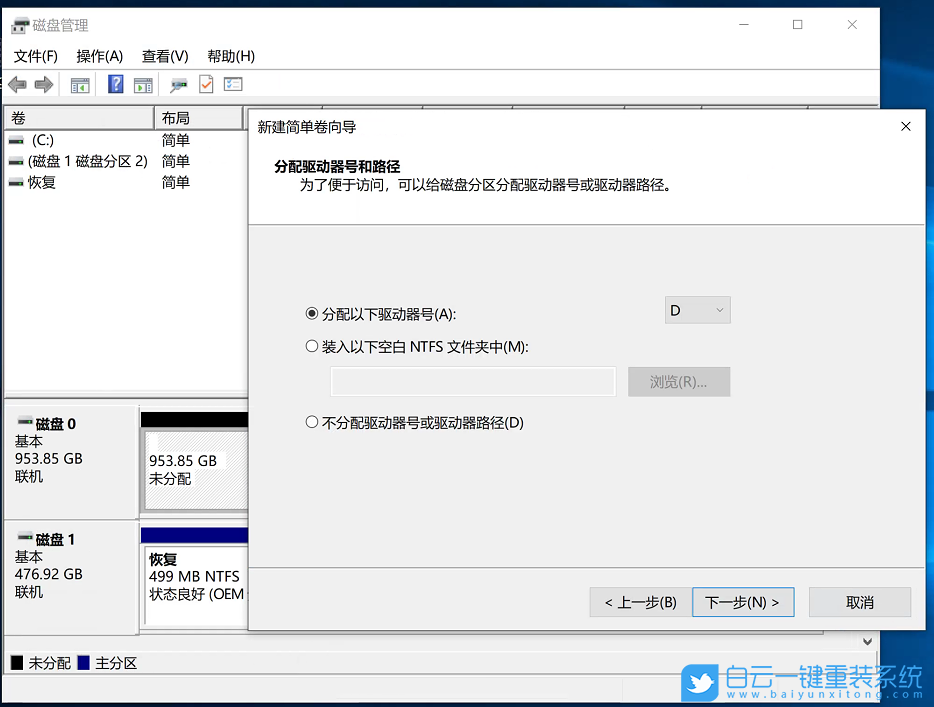
Task: Click the show action pane toolbar icon
Action: pyautogui.click(x=142, y=84)
